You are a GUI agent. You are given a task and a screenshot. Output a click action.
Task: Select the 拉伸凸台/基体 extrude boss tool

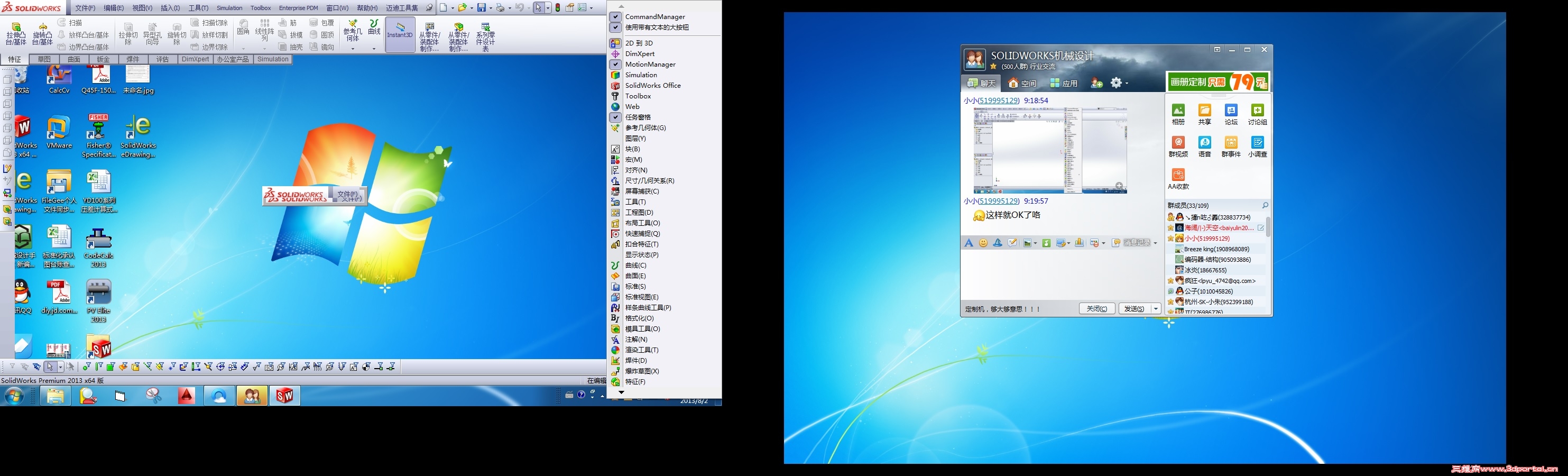click(x=16, y=34)
